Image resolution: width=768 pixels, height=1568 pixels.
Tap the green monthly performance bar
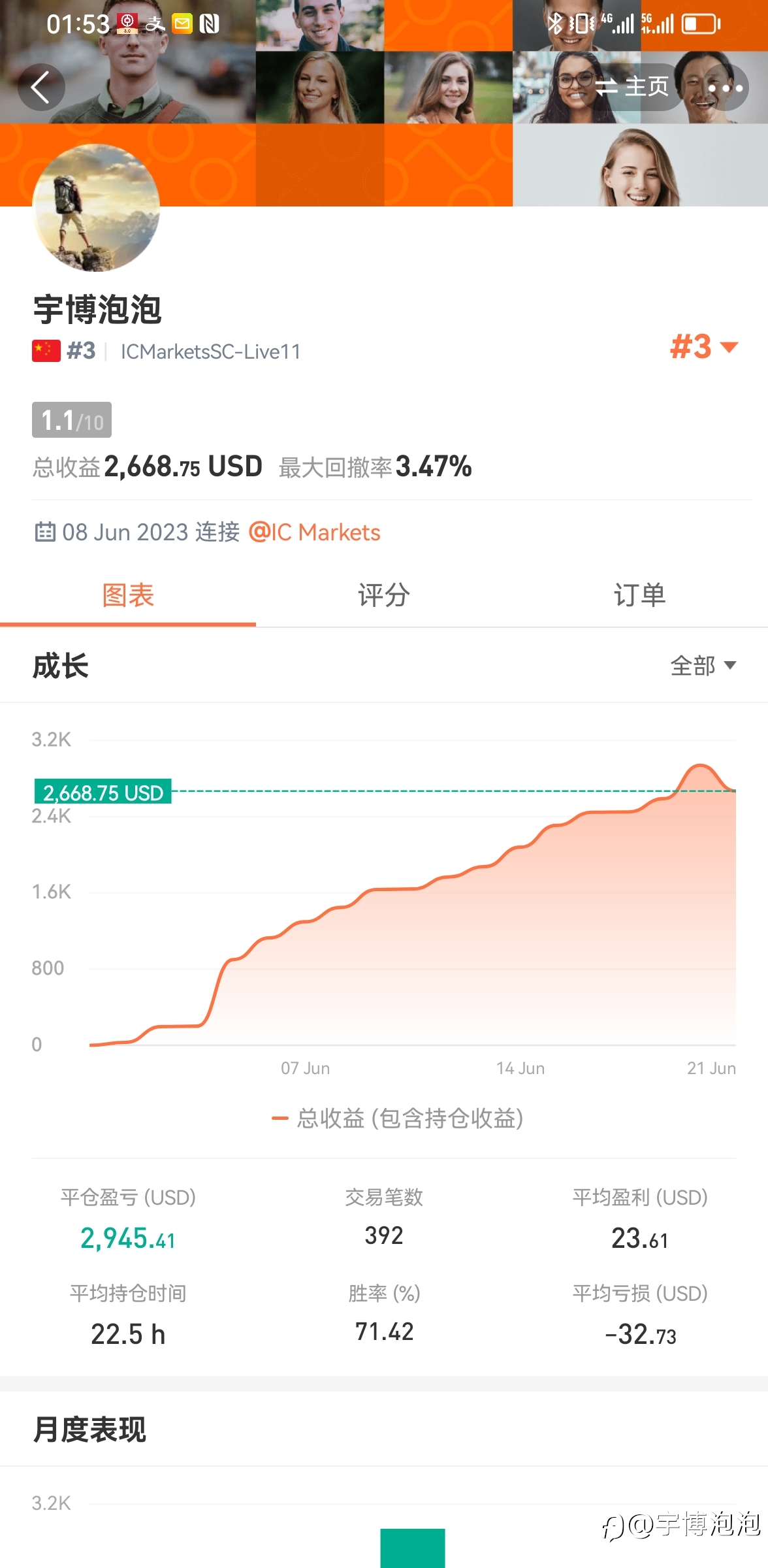413,1548
